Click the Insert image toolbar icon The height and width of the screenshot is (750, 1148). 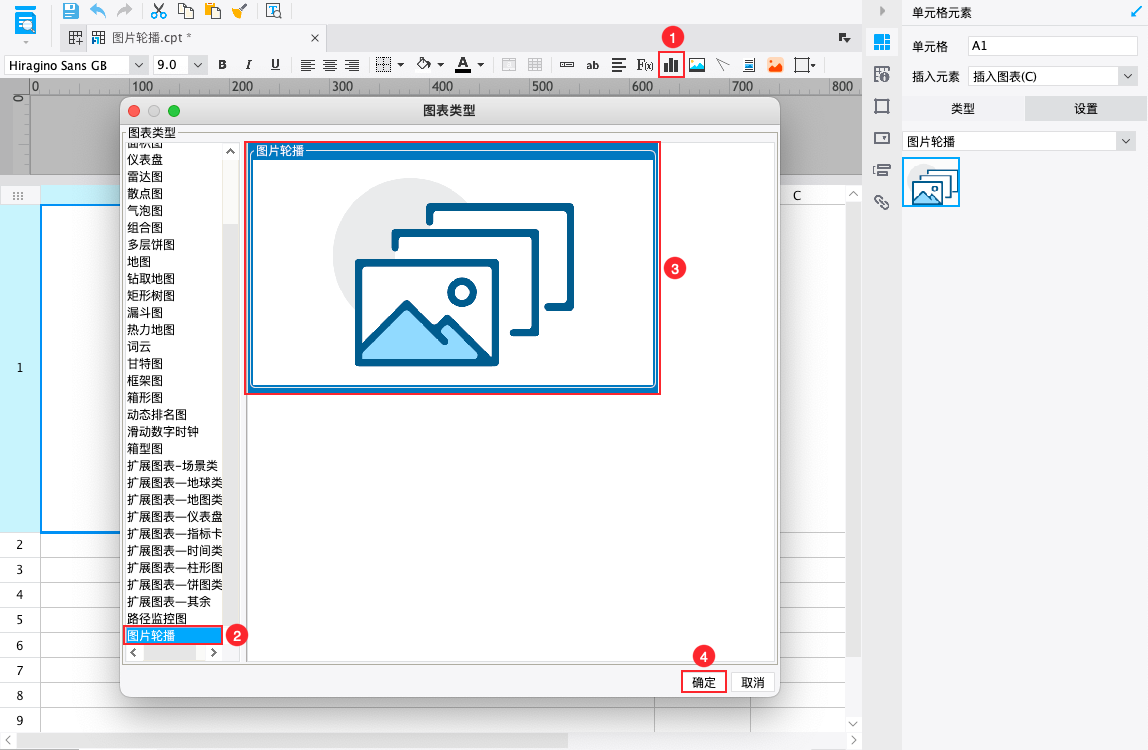tap(697, 65)
